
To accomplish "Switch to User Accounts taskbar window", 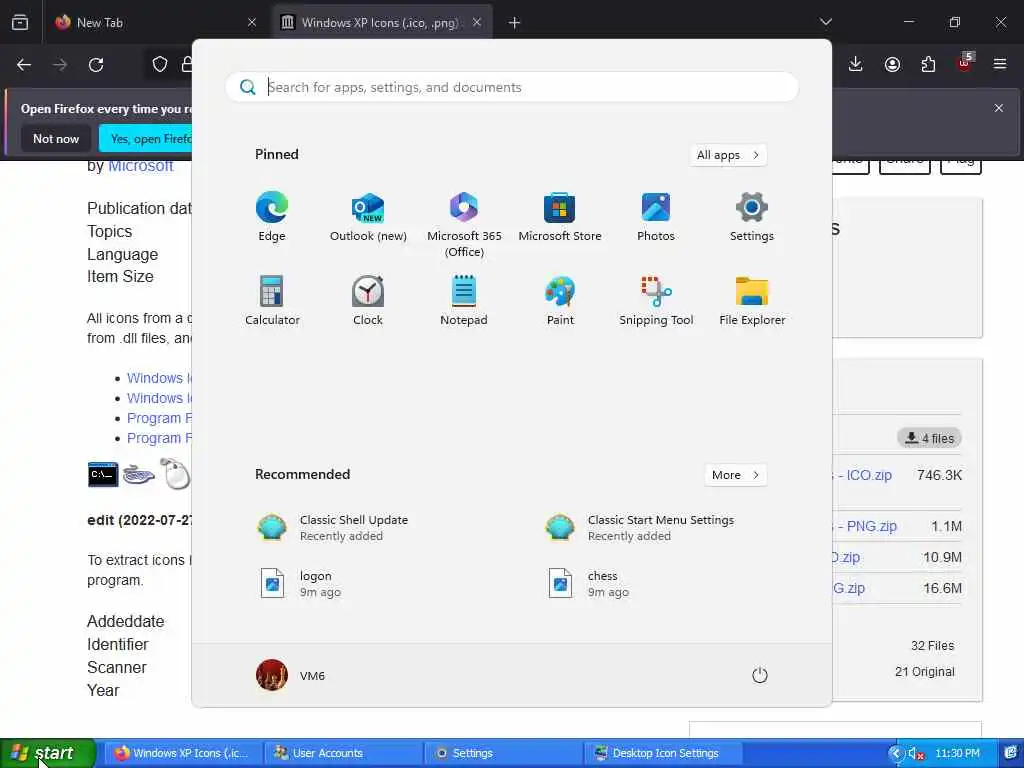I will (343, 753).
